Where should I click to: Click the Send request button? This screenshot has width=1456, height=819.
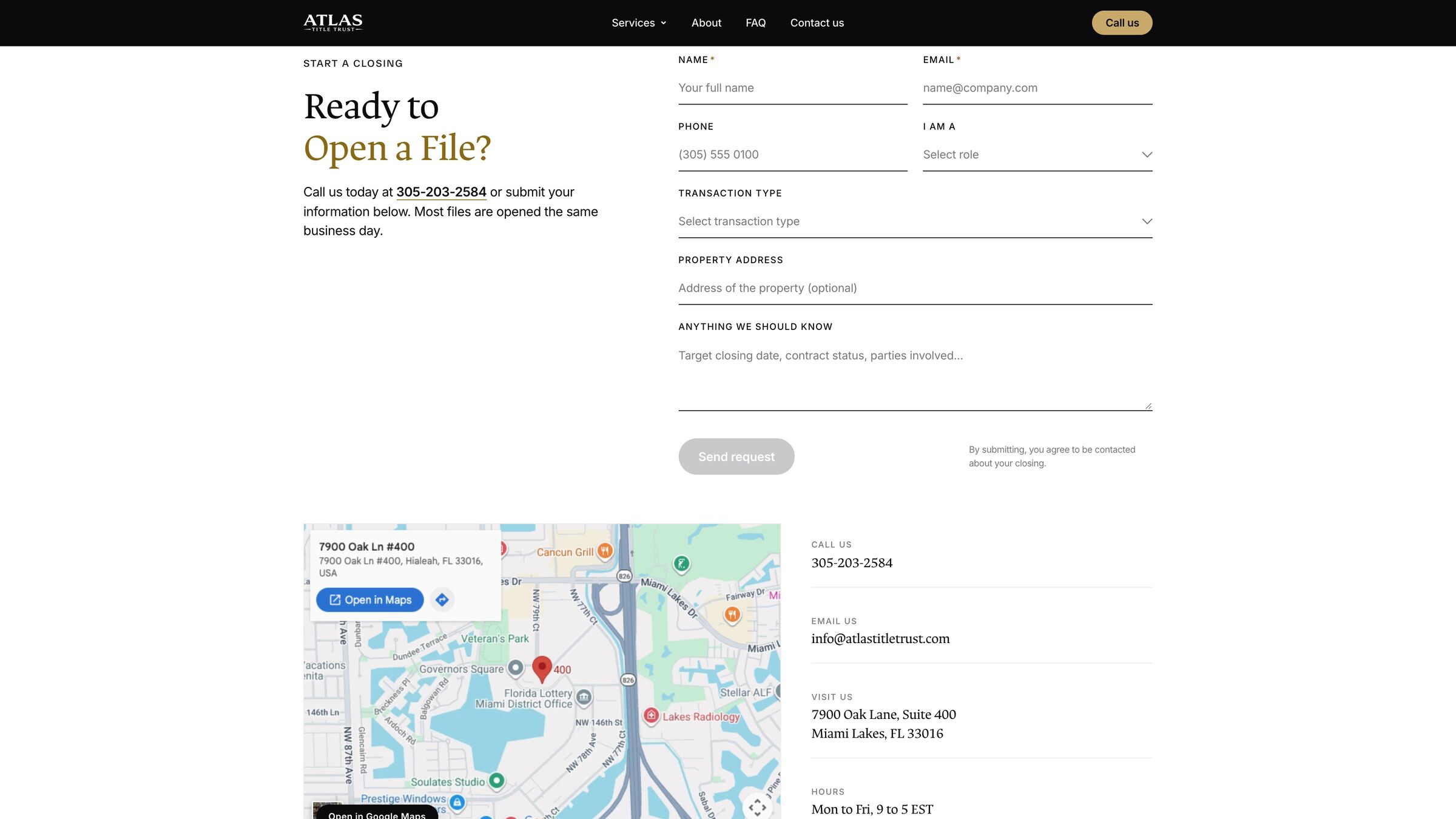(x=736, y=457)
